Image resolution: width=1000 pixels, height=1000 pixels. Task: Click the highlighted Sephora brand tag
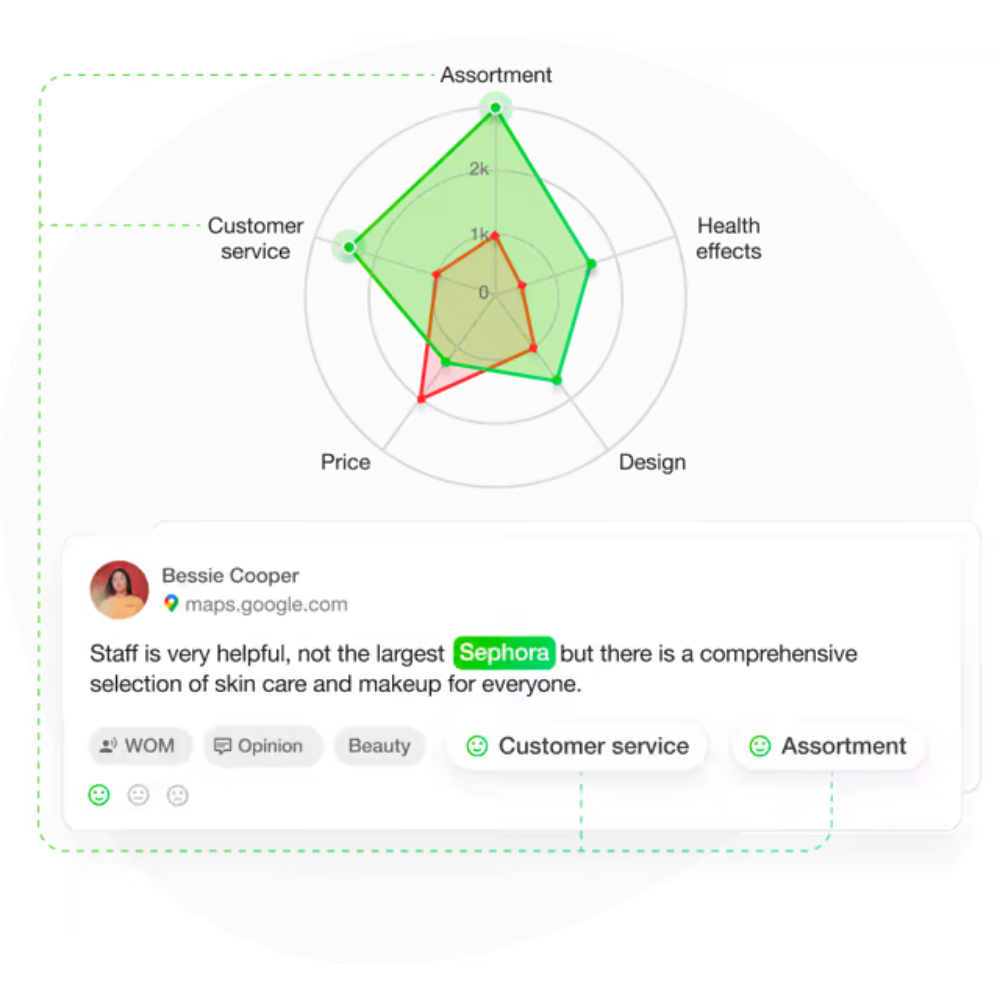504,653
